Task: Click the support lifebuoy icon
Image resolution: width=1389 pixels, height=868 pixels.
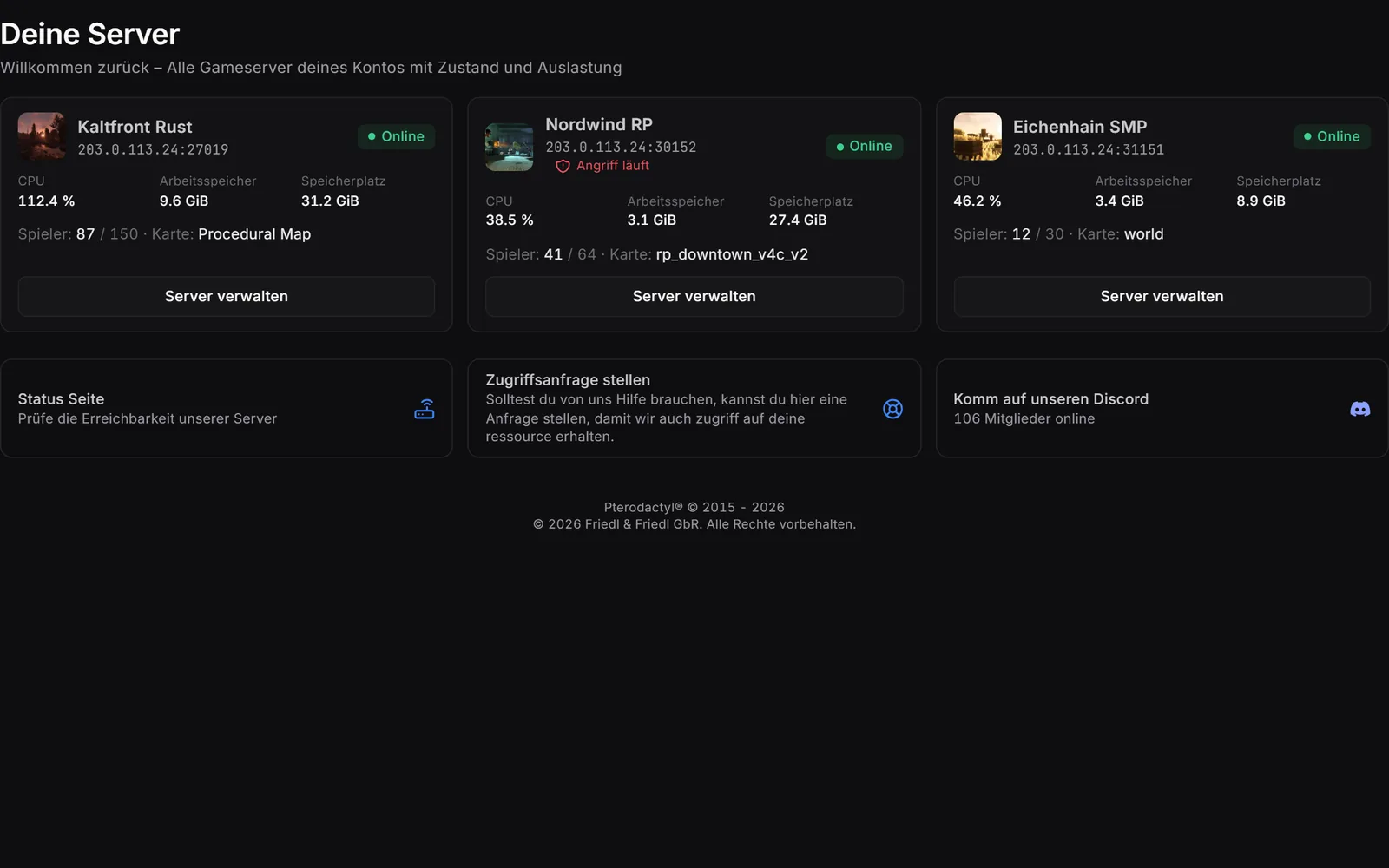Action: point(892,409)
